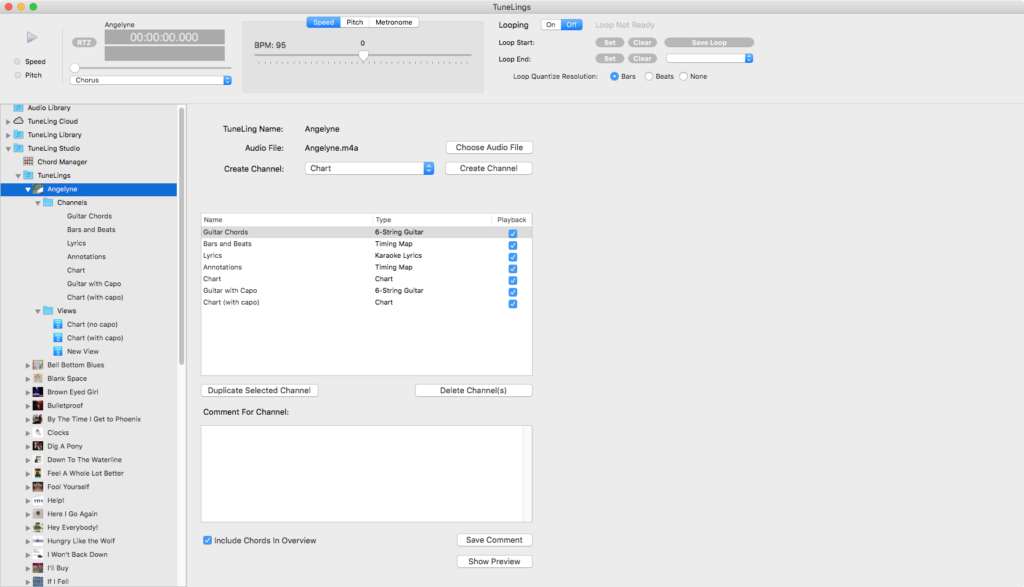Image resolution: width=1024 pixels, height=587 pixels.
Task: Collapse the Views folder
Action: point(38,311)
